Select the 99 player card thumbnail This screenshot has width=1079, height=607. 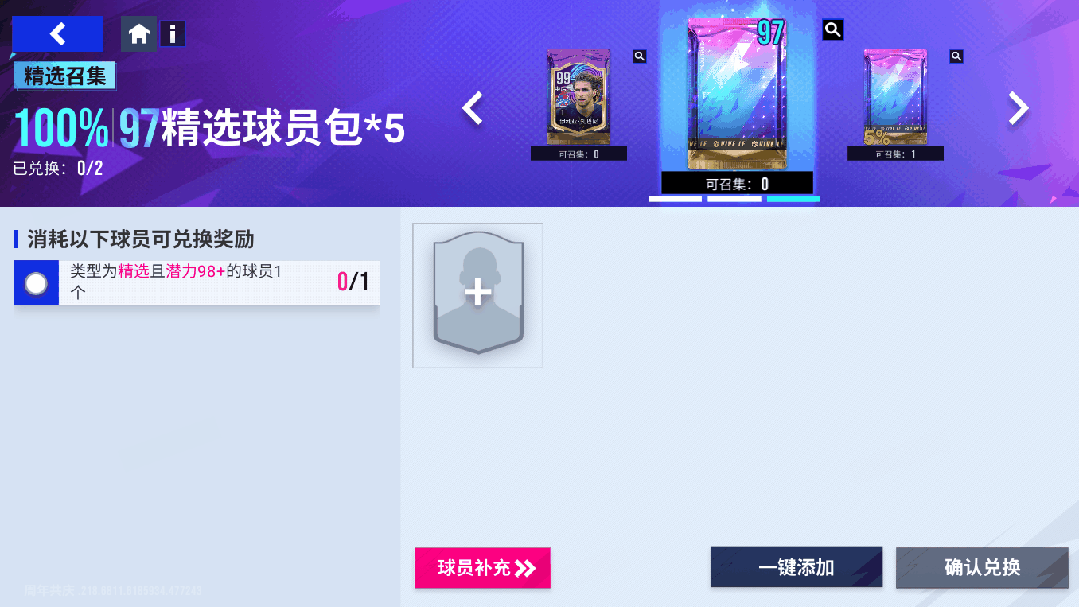(x=578, y=96)
